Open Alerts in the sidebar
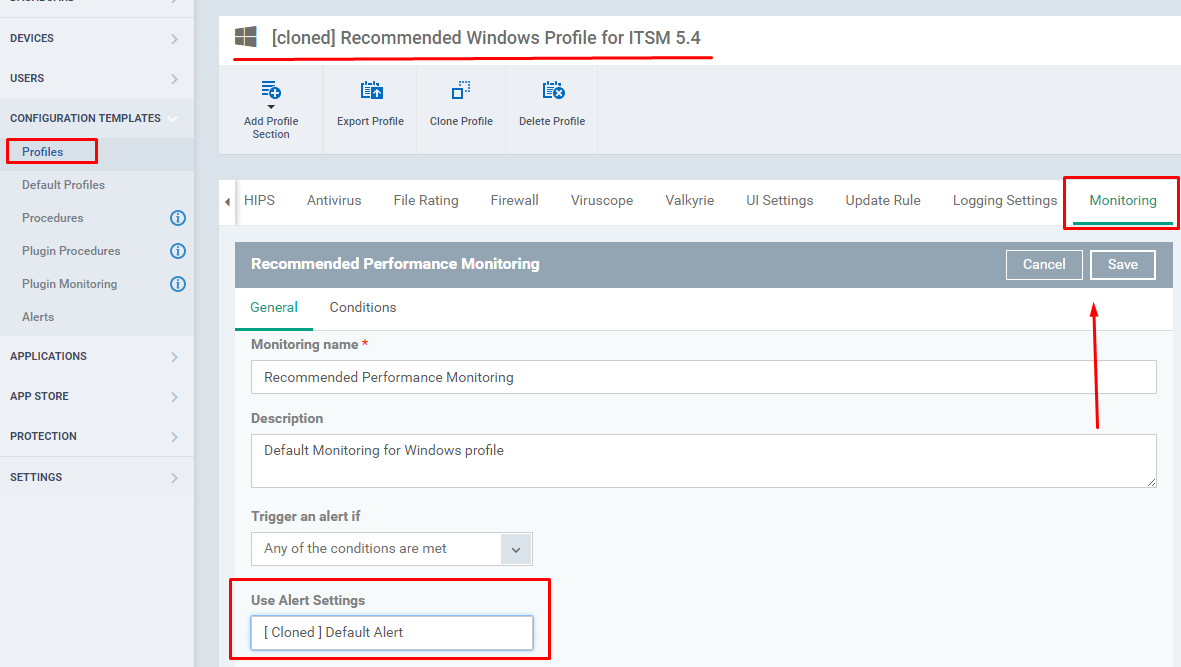Image resolution: width=1181 pixels, height=667 pixels. 38,318
